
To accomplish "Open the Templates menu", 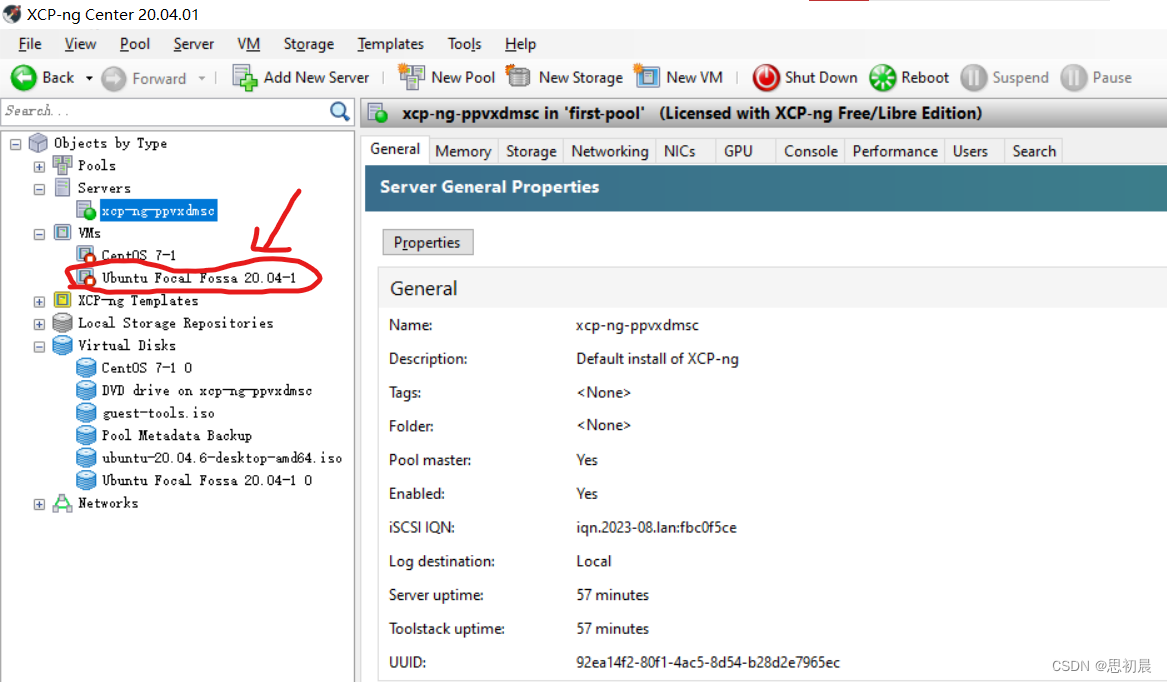I will [x=390, y=44].
